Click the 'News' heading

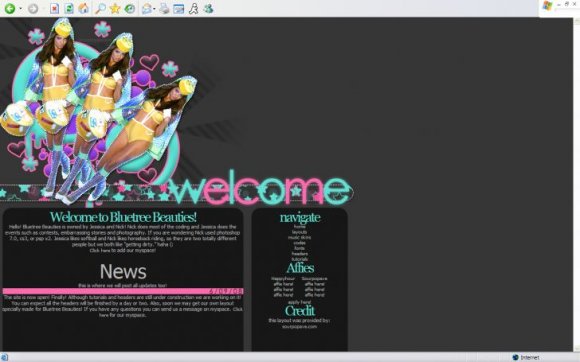[x=123, y=271]
